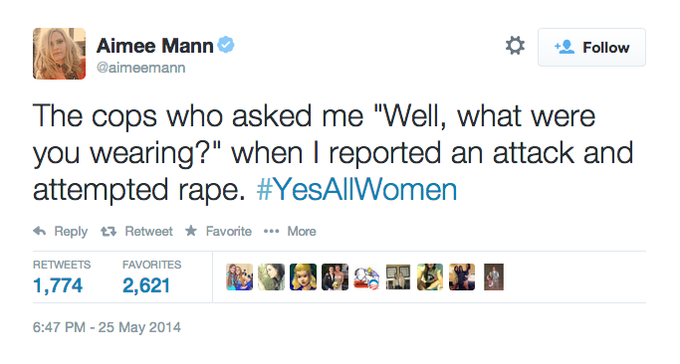Screen dimensions: 680x364
Task: Click the Aimee Mann display name
Action: pyautogui.click(x=155, y=46)
